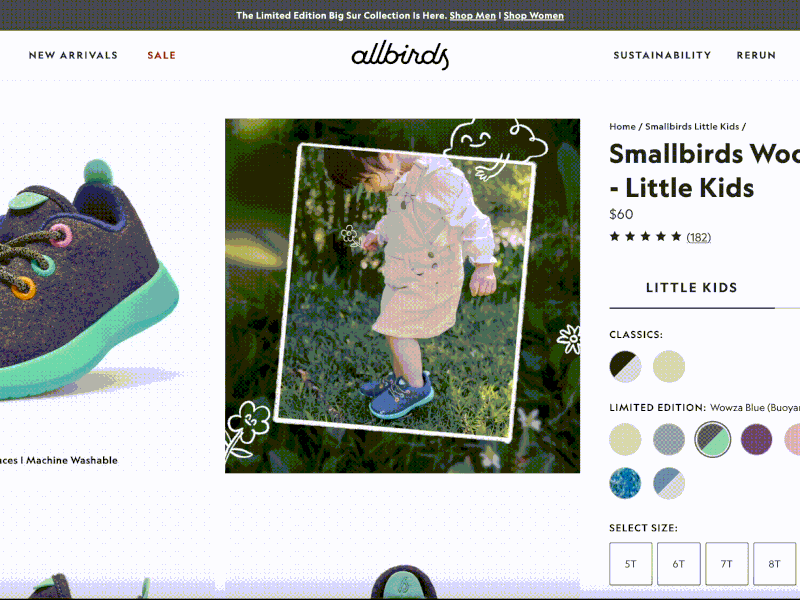Open the Sale menu item
This screenshot has width=800, height=600.
(x=161, y=55)
